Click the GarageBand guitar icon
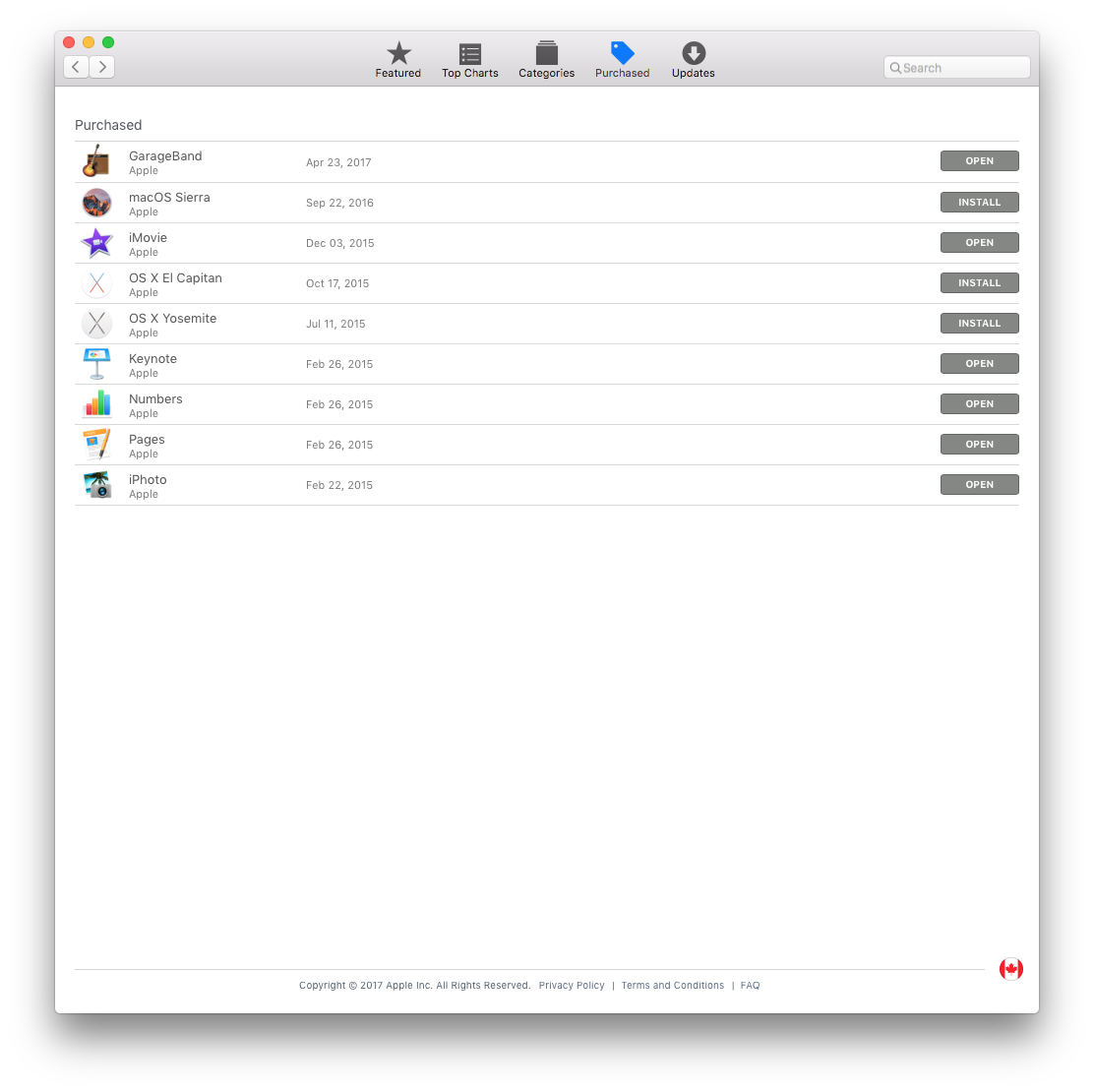The height and width of the screenshot is (1092, 1094). point(97,161)
